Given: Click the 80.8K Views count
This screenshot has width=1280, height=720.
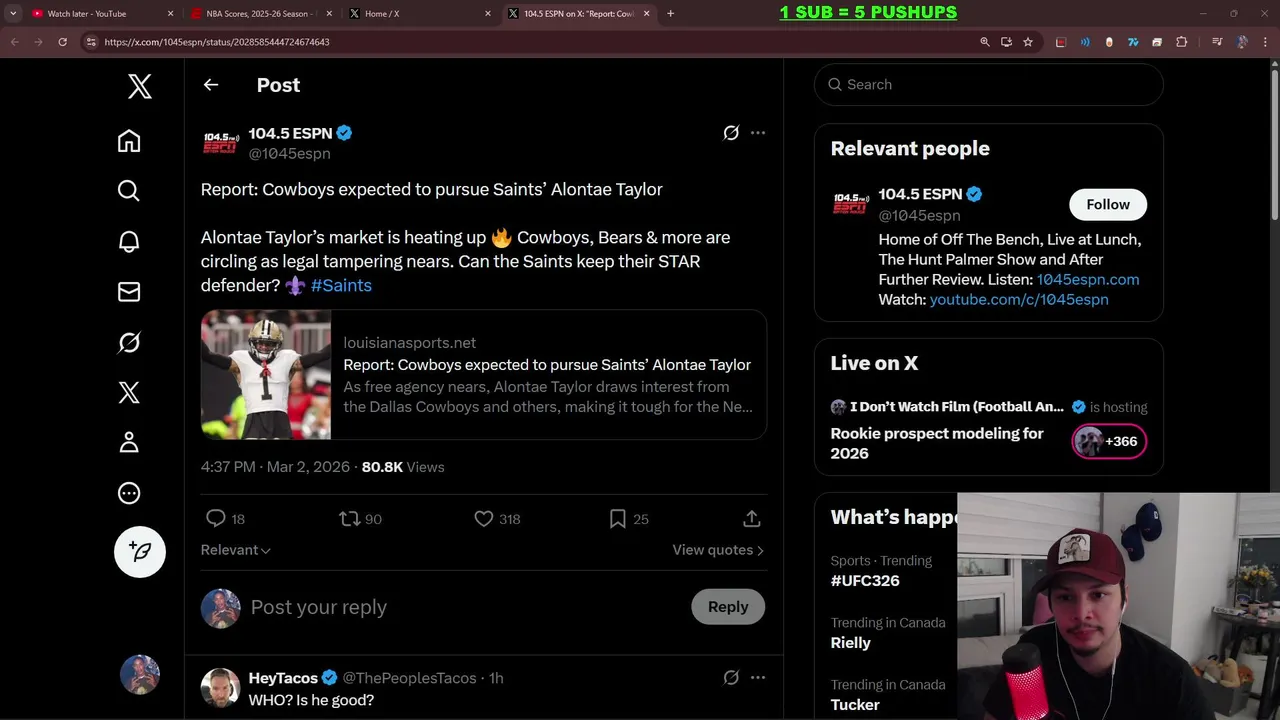Looking at the screenshot, I should tap(403, 467).
